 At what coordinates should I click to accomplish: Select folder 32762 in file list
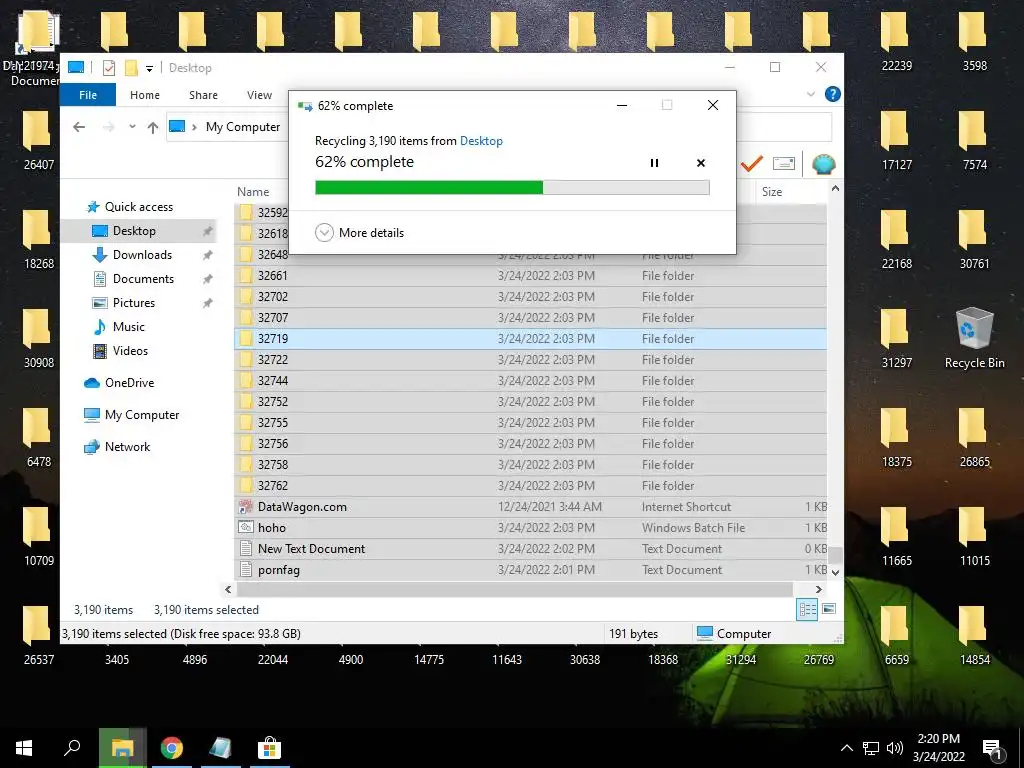pyautogui.click(x=530, y=485)
